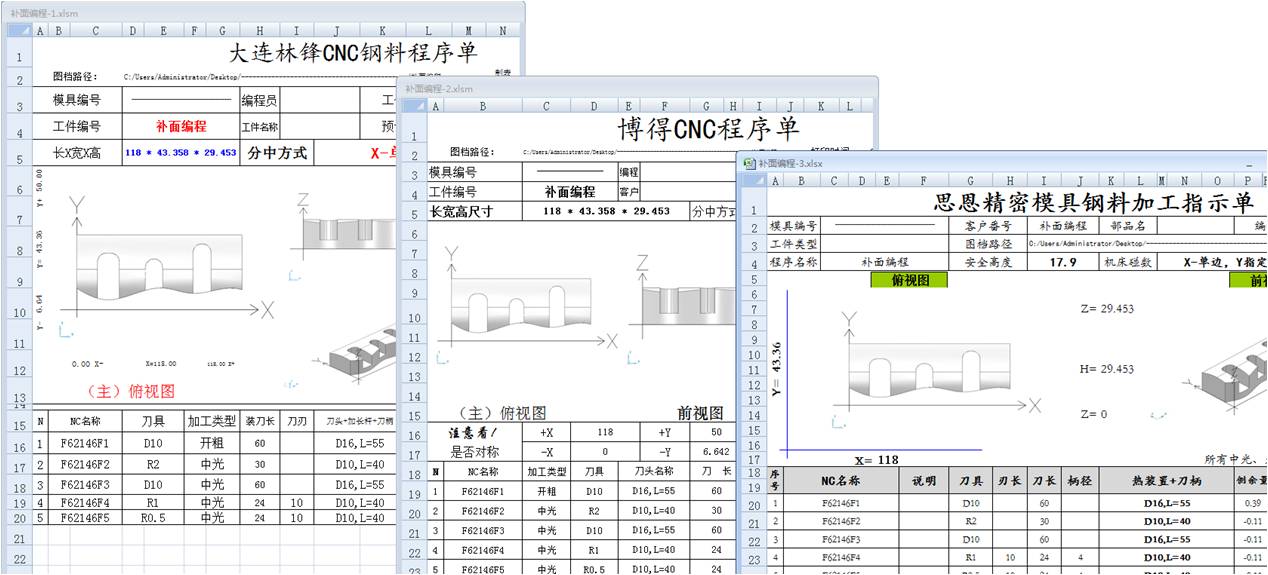
Task: Select column C header in 补面编程-2.xlsm
Action: (547, 105)
